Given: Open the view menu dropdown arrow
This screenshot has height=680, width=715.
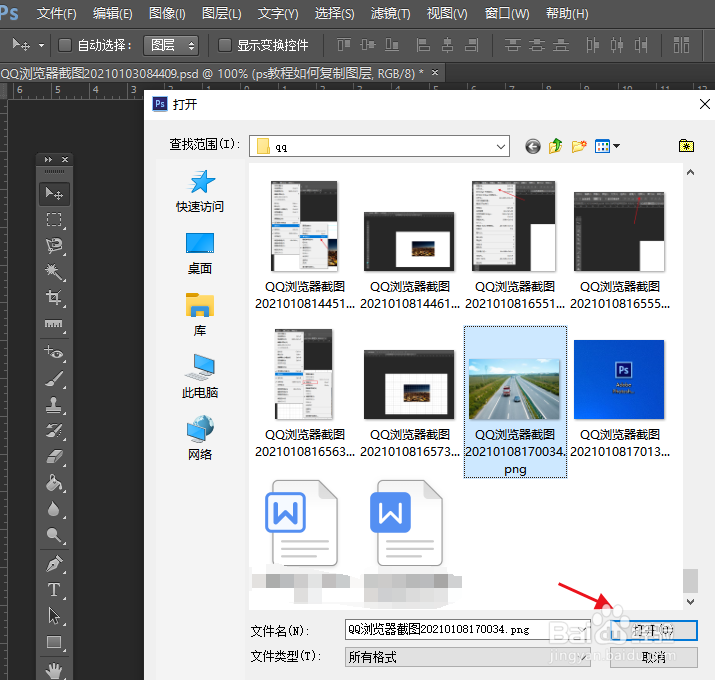Looking at the screenshot, I should 617,146.
